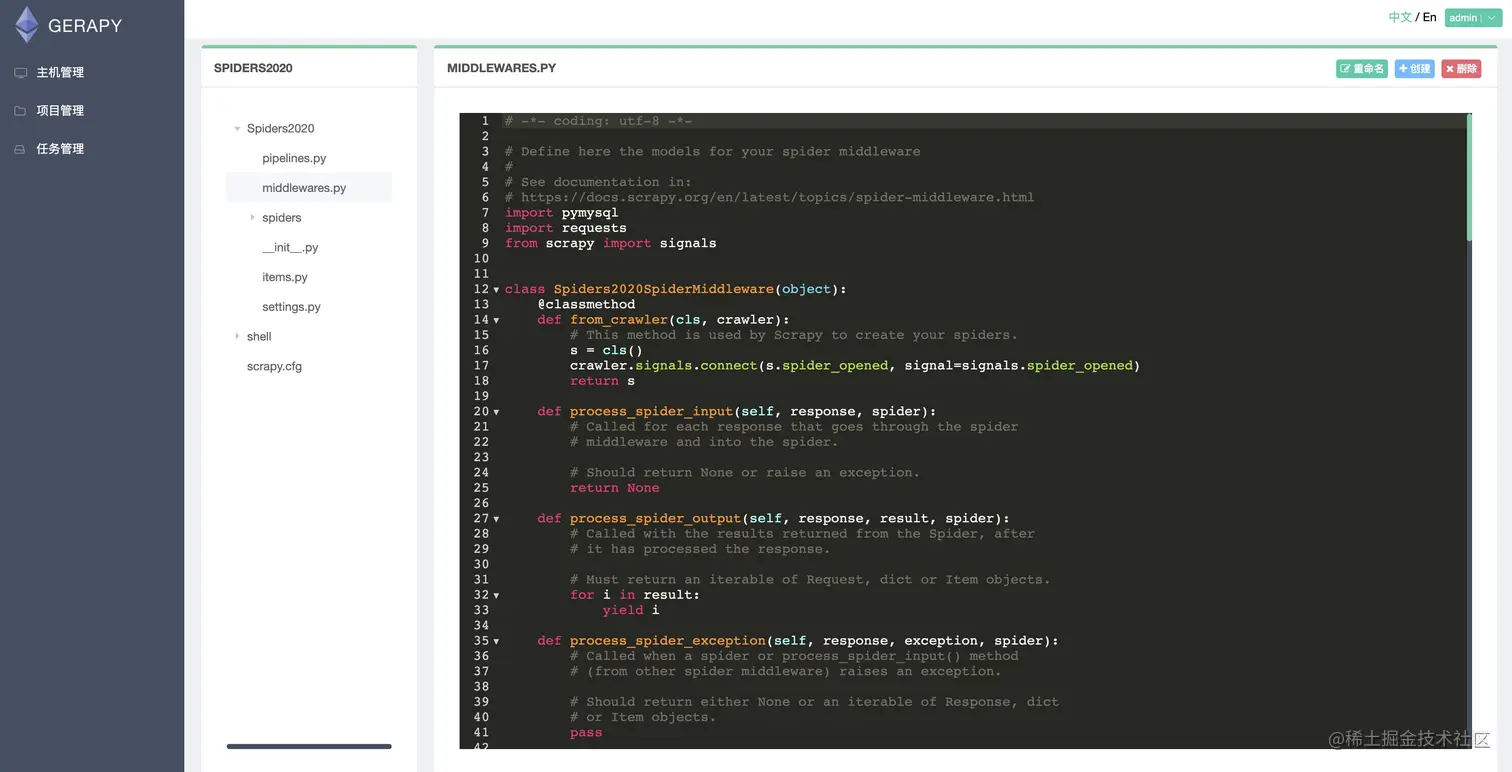Click the SPIDERS2020 panel heading
Screen dimensions: 1512x772
253,68
